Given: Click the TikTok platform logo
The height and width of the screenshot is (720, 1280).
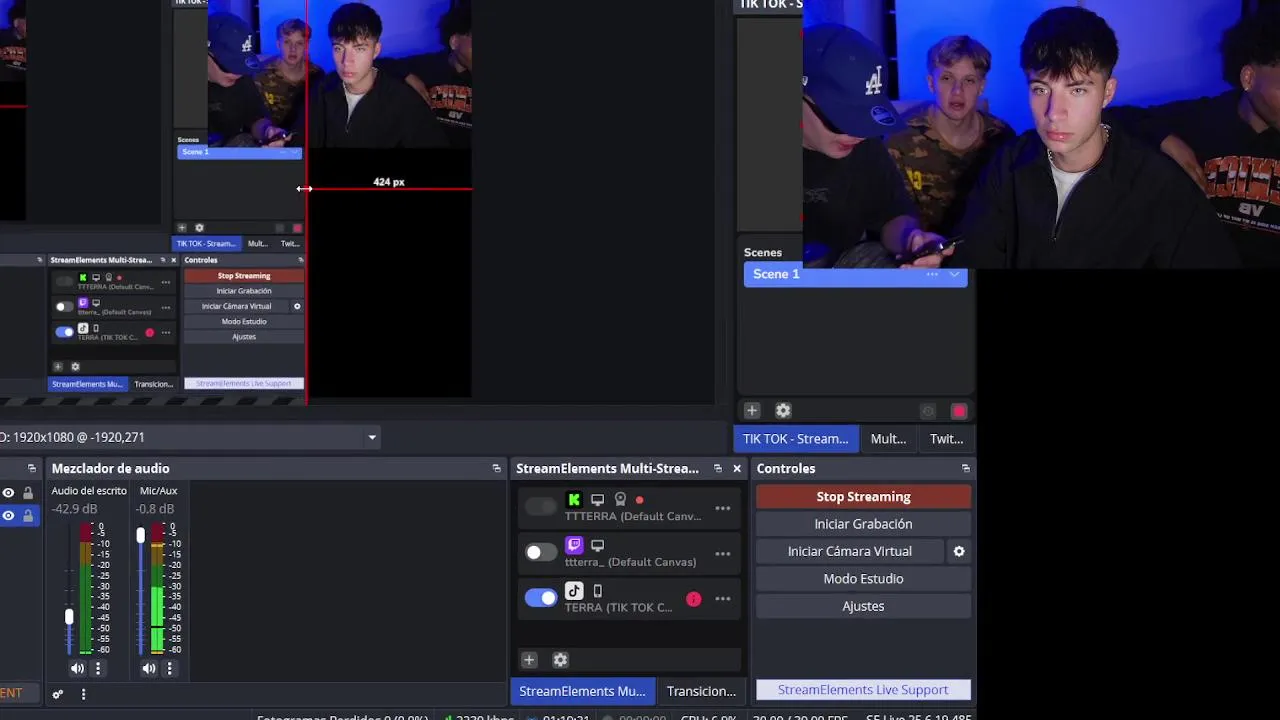Looking at the screenshot, I should (x=574, y=591).
